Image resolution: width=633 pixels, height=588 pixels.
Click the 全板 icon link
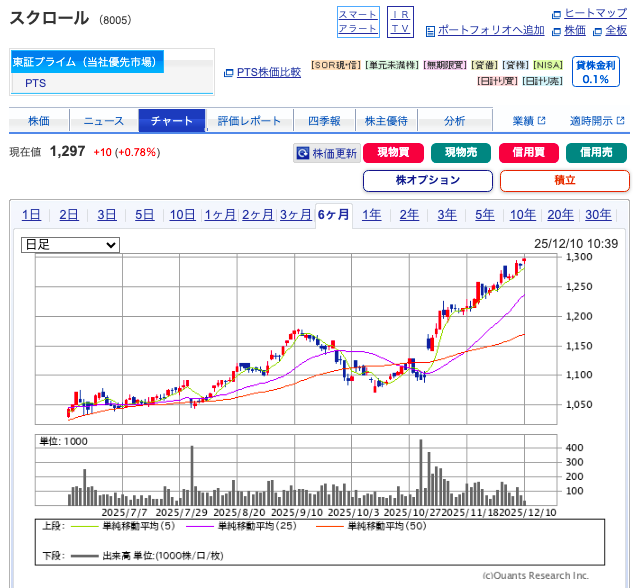tap(609, 30)
